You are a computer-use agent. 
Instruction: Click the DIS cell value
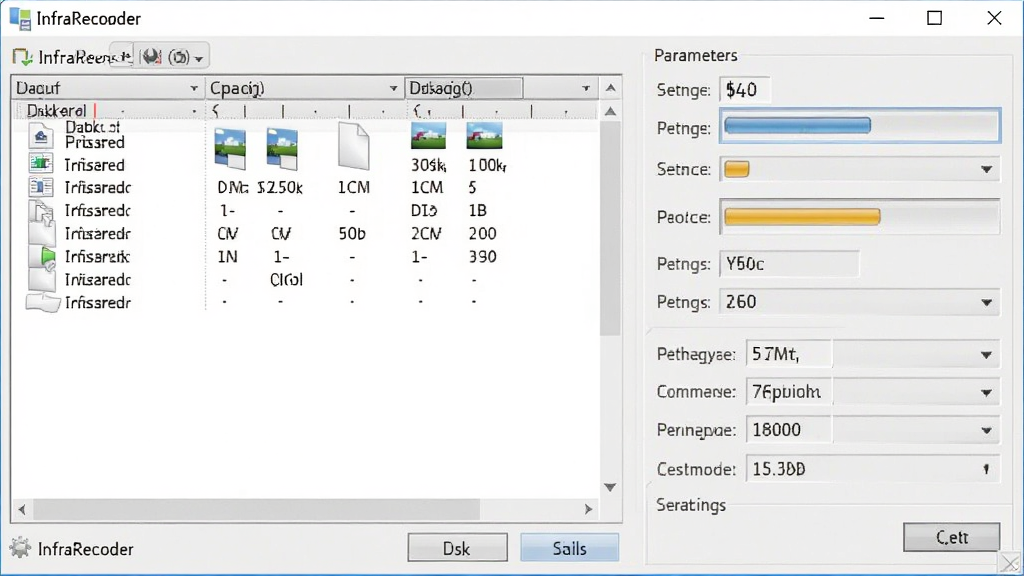click(424, 211)
